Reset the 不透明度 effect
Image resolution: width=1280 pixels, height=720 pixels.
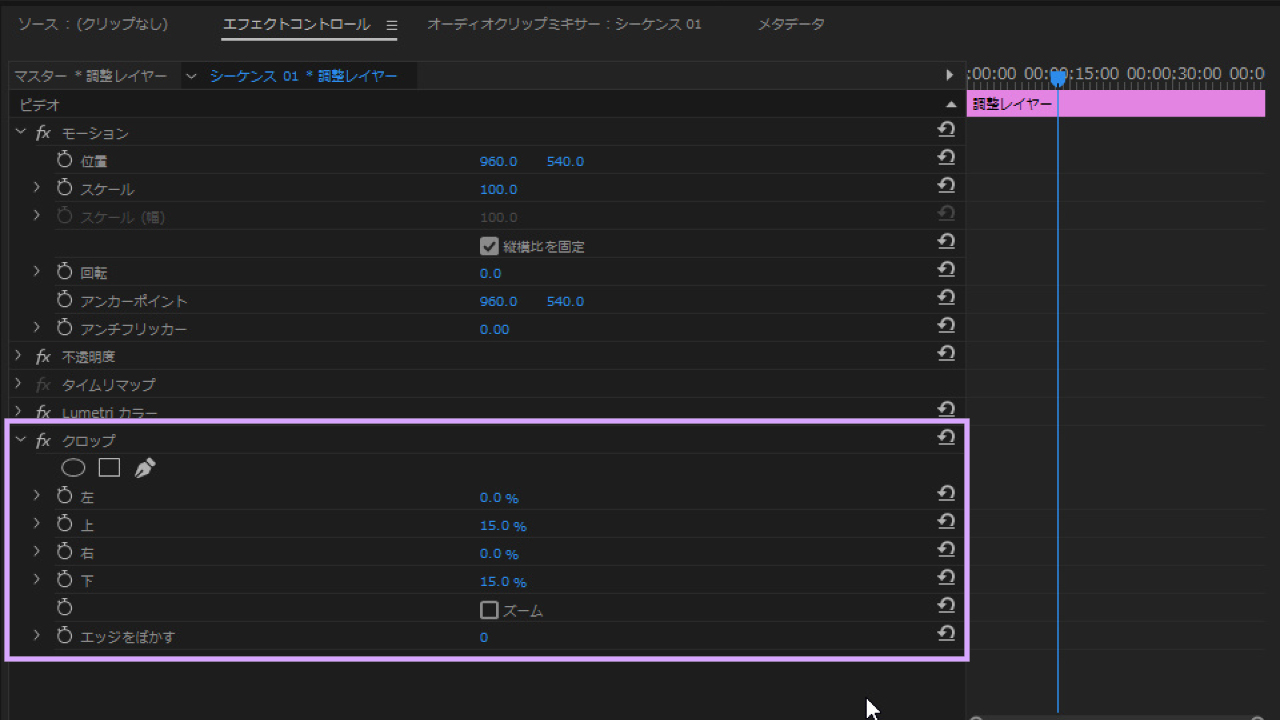point(946,353)
